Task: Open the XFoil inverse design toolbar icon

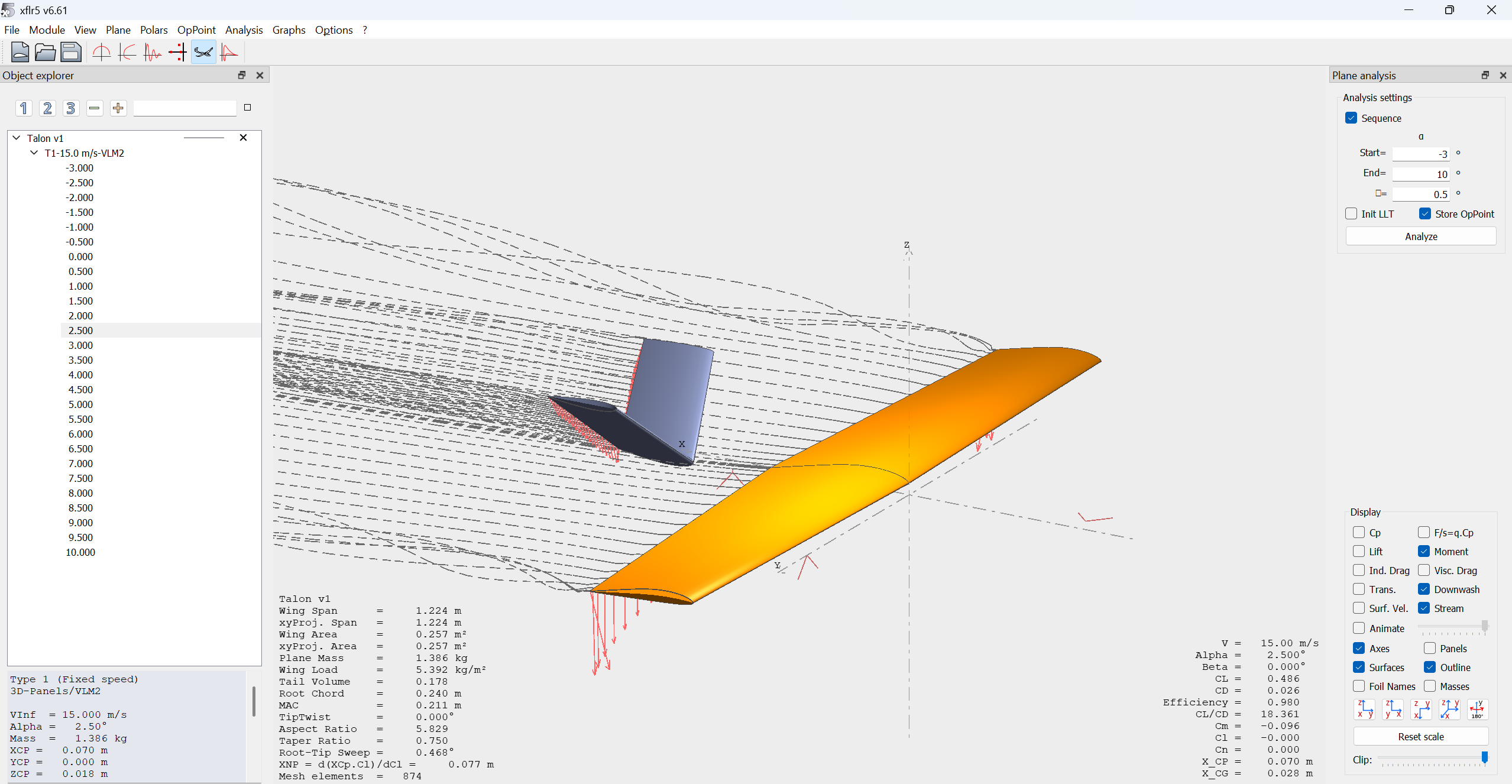Action: (x=127, y=53)
